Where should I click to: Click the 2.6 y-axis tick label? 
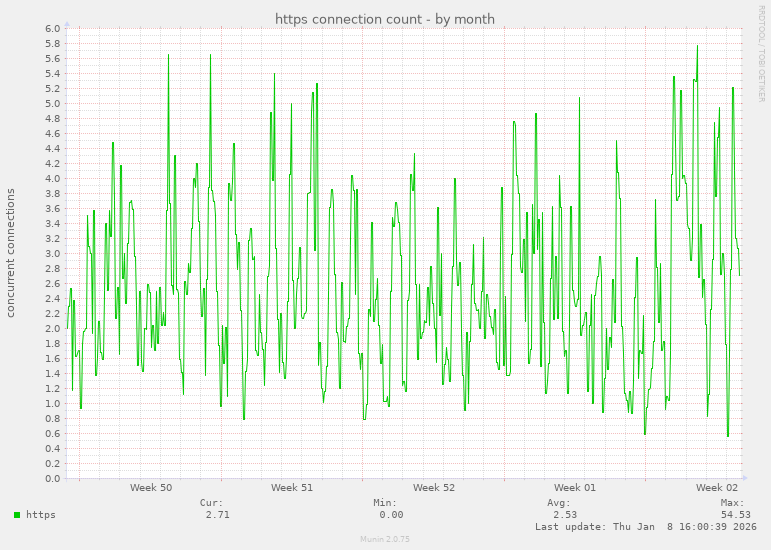tap(53, 284)
